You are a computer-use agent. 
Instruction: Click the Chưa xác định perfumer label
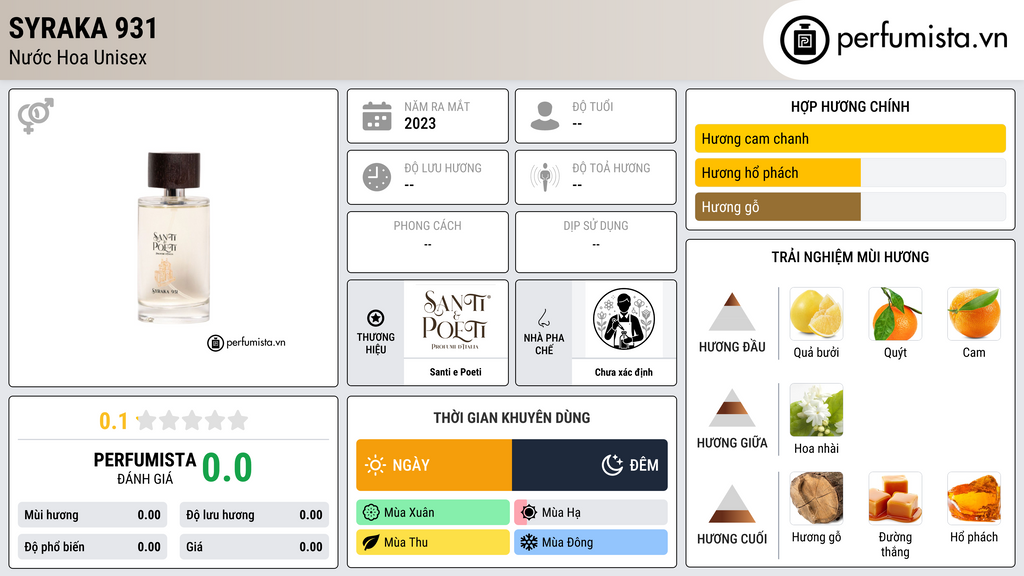(624, 372)
